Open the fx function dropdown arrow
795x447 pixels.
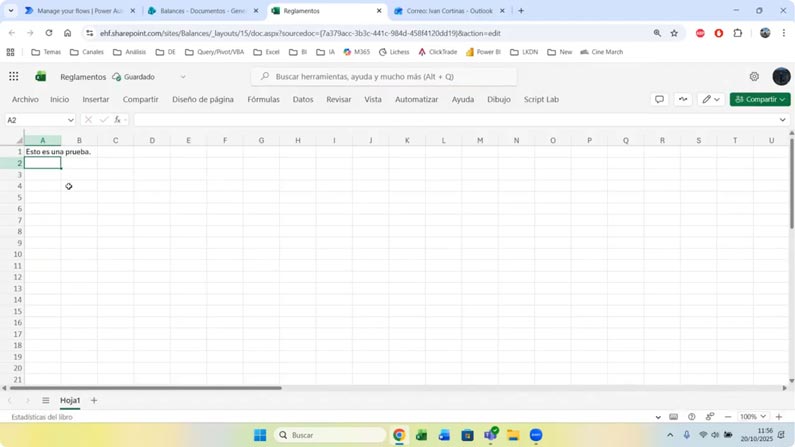pos(125,120)
